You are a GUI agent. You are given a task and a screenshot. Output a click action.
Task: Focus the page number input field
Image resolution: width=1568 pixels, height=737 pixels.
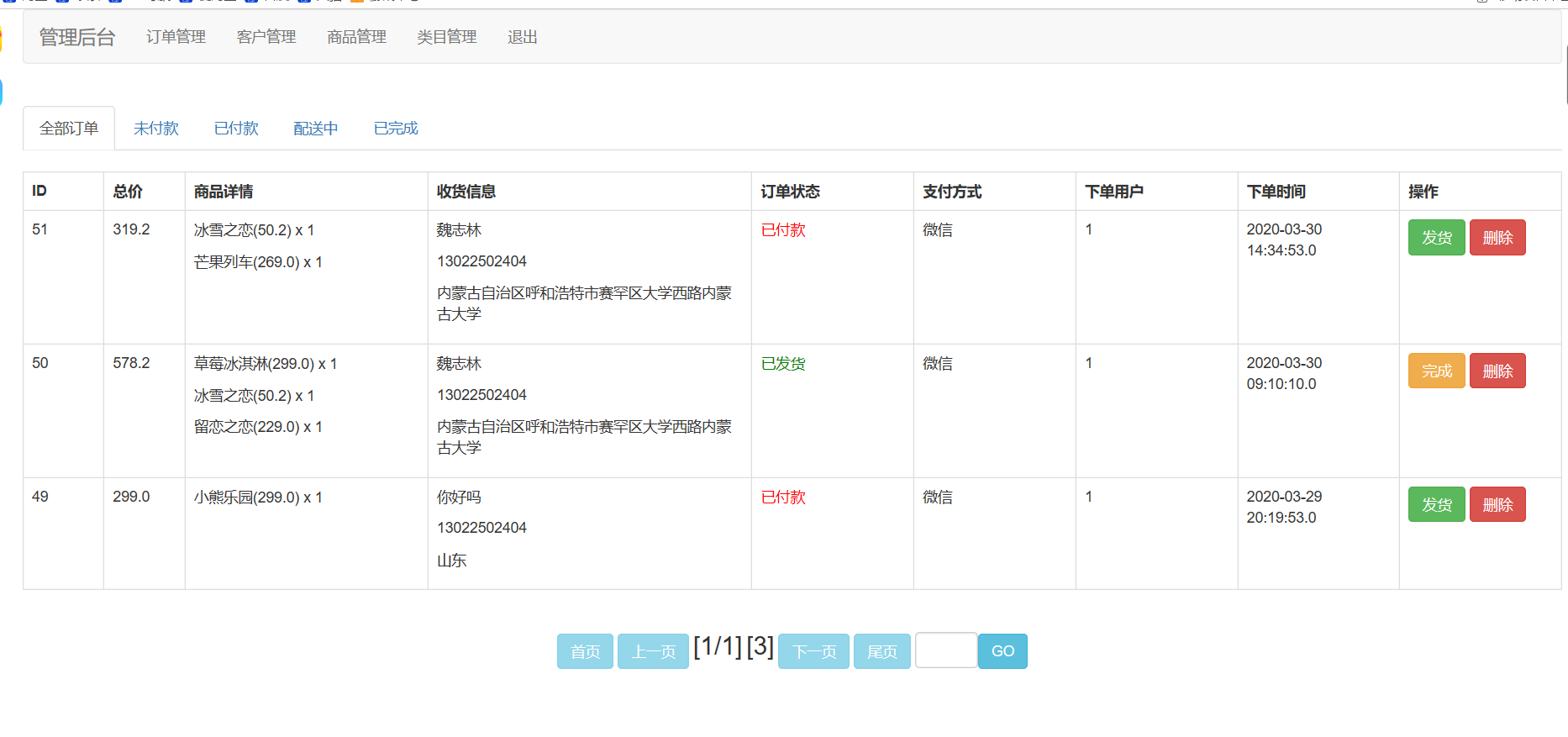click(945, 650)
